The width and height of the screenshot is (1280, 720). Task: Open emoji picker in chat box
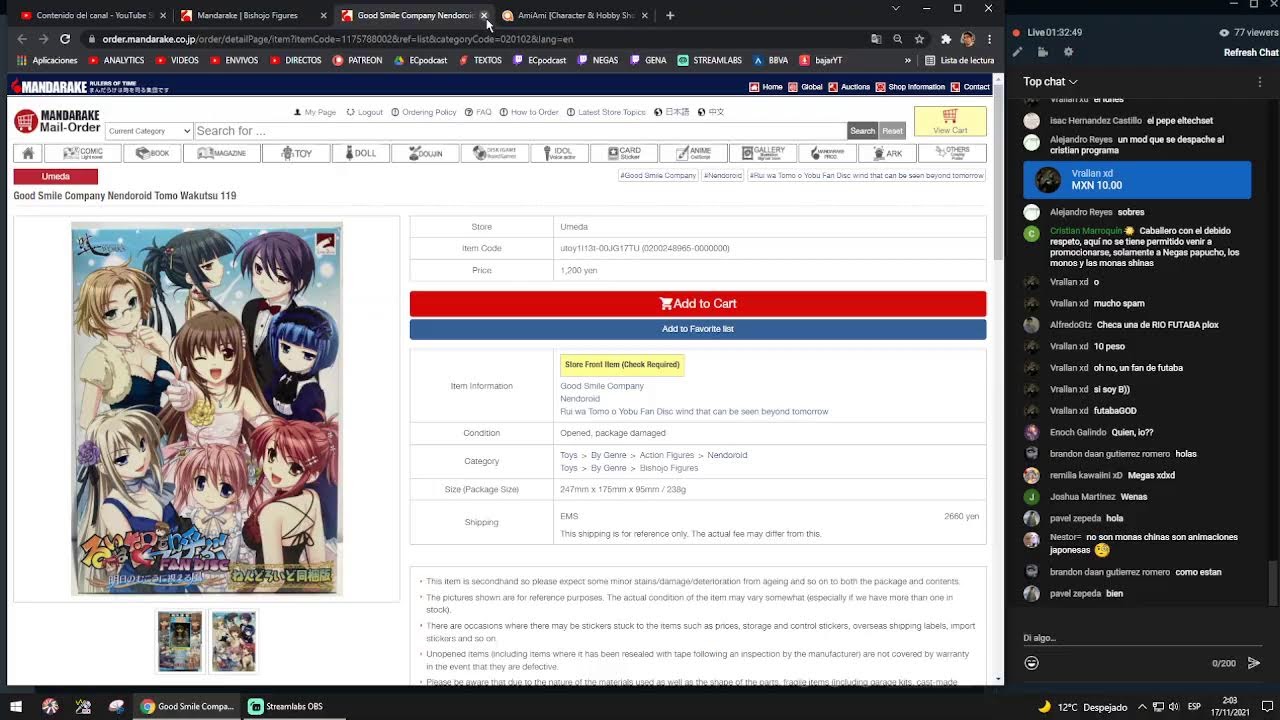click(1032, 663)
